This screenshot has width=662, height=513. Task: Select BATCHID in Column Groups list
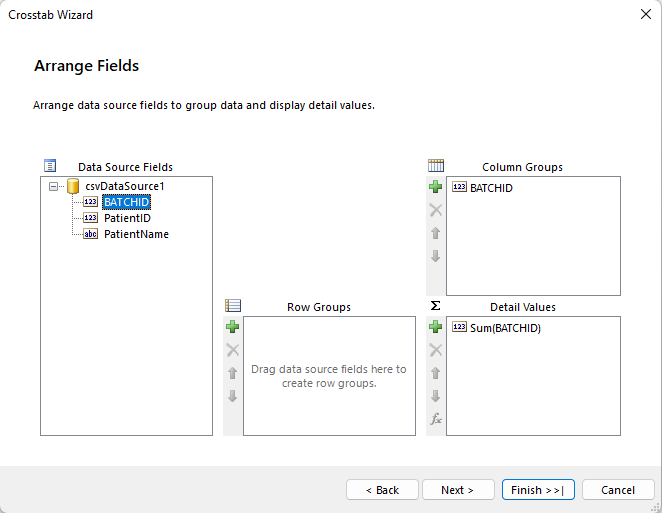pyautogui.click(x=491, y=187)
